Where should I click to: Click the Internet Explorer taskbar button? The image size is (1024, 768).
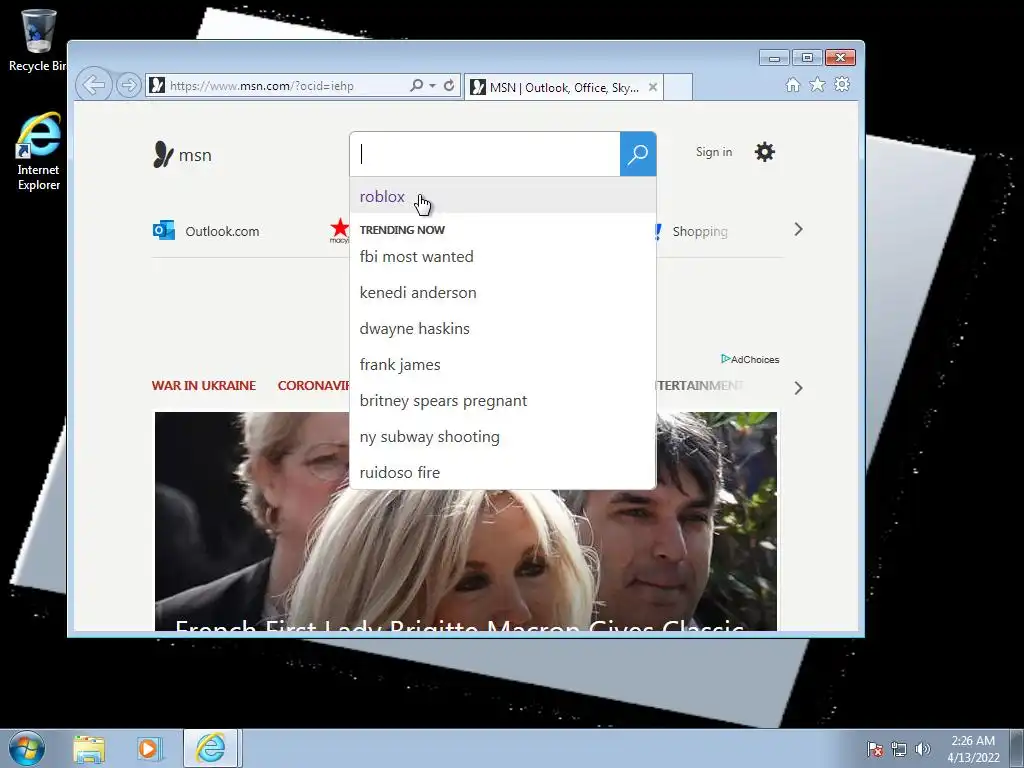pos(210,748)
